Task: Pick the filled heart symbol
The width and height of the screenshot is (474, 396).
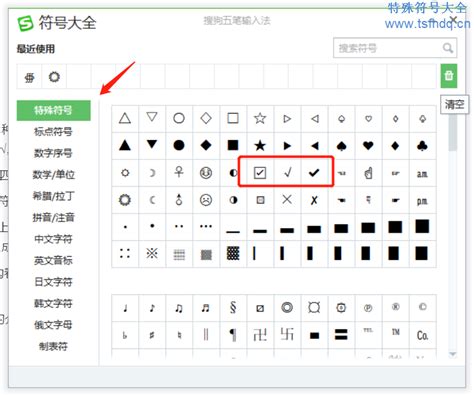Action: (x=368, y=146)
